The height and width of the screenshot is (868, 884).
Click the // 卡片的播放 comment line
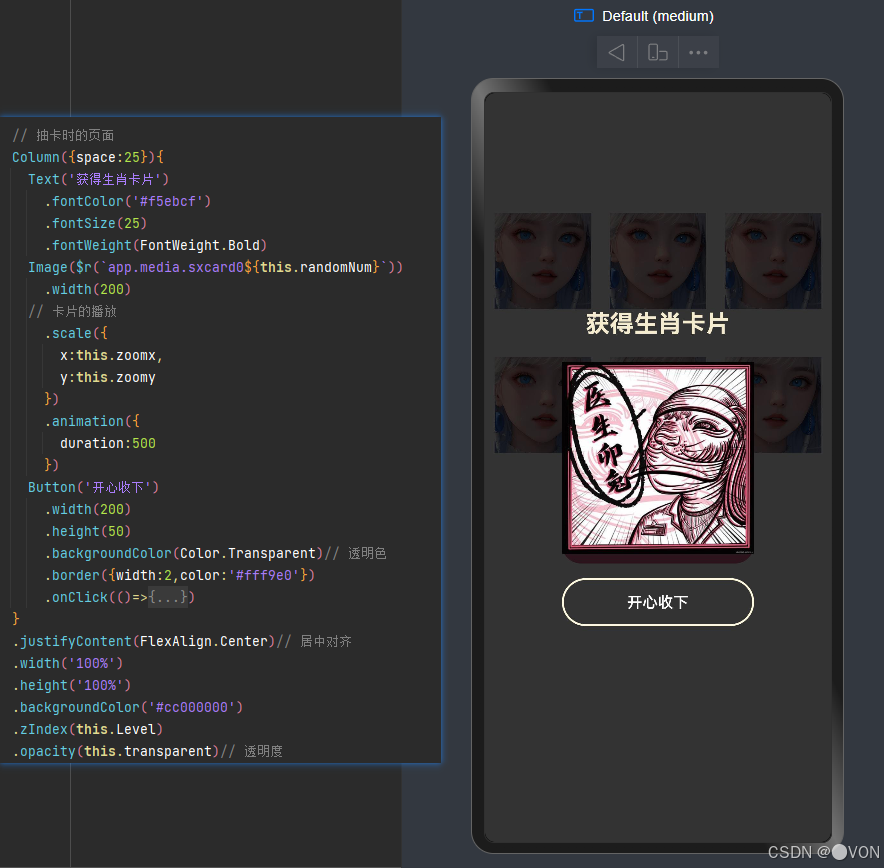point(72,311)
